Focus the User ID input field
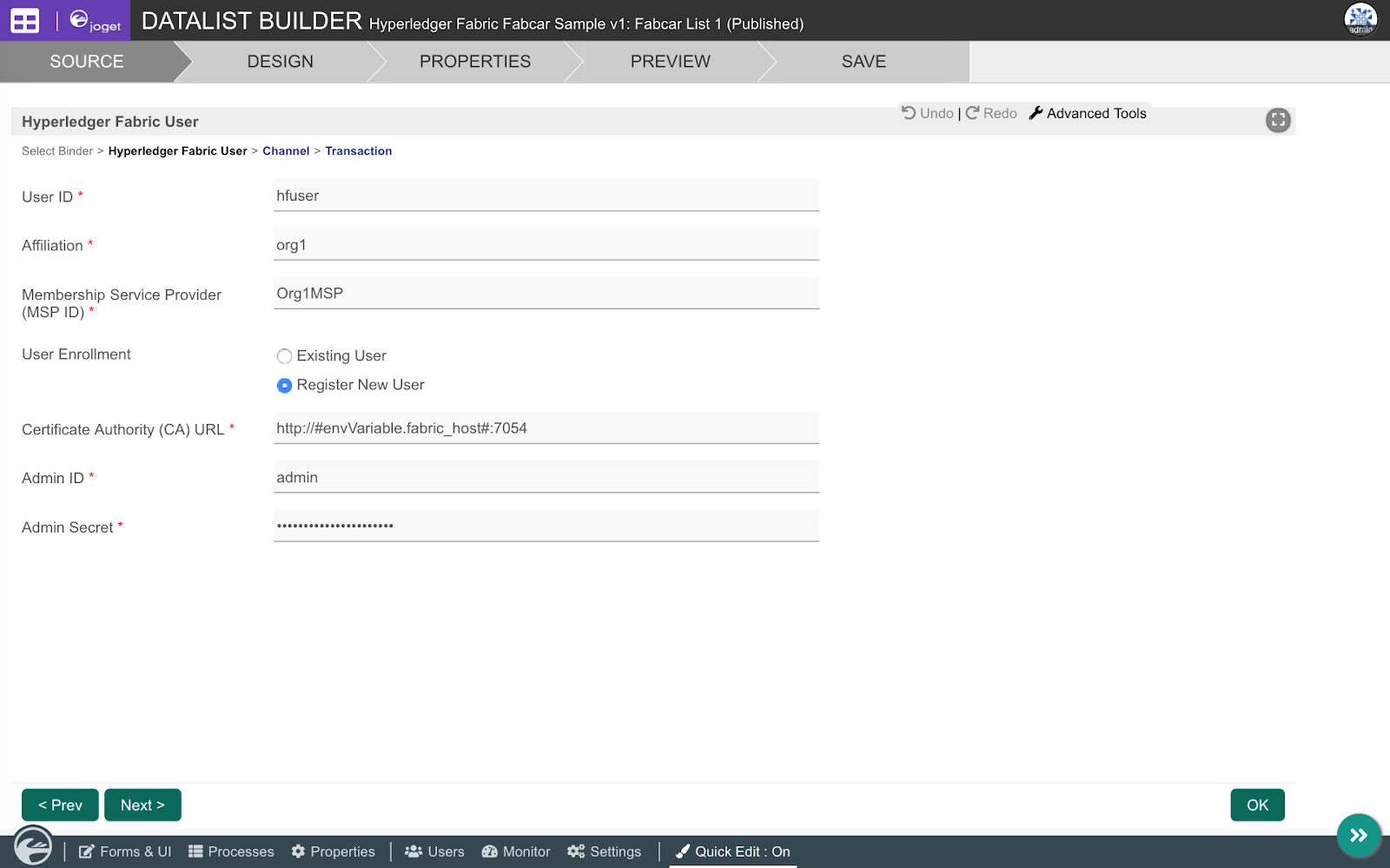Image resolution: width=1390 pixels, height=868 pixels. click(546, 195)
